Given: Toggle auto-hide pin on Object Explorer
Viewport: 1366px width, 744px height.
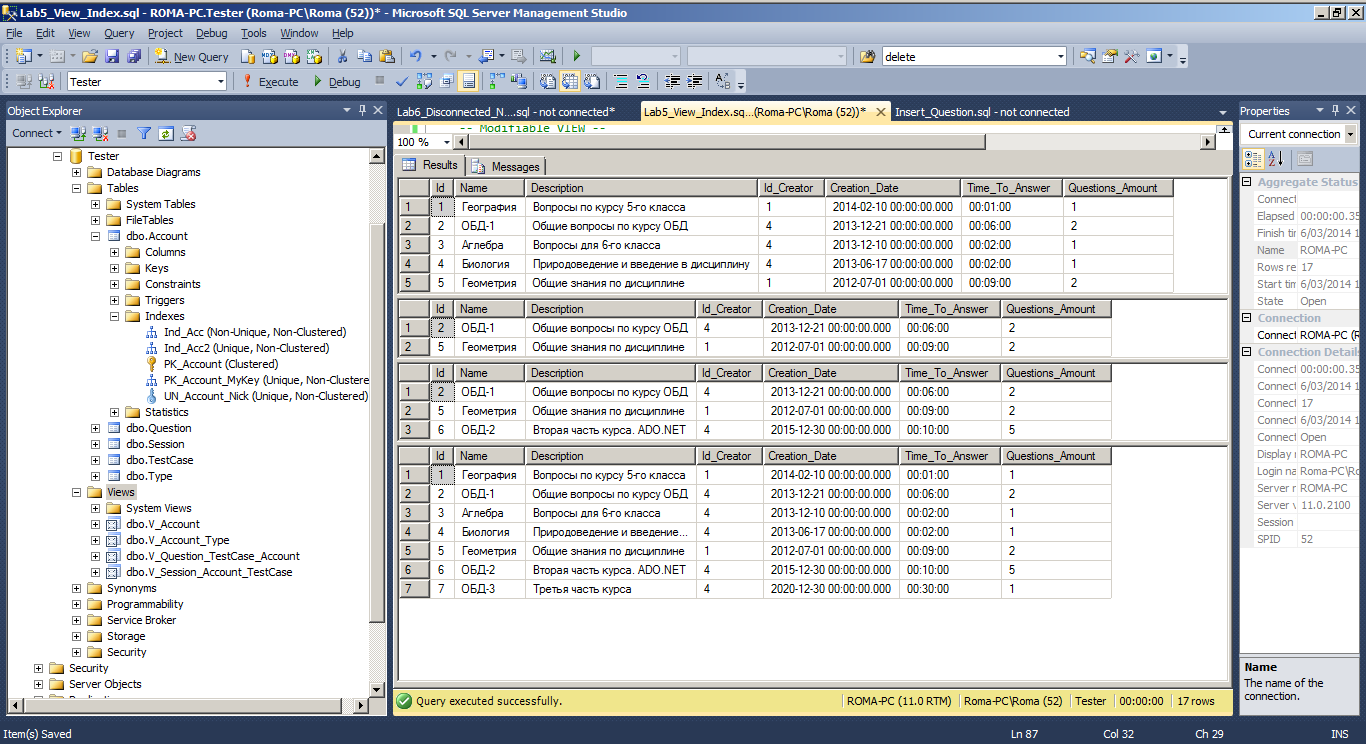Looking at the screenshot, I should pos(362,111).
